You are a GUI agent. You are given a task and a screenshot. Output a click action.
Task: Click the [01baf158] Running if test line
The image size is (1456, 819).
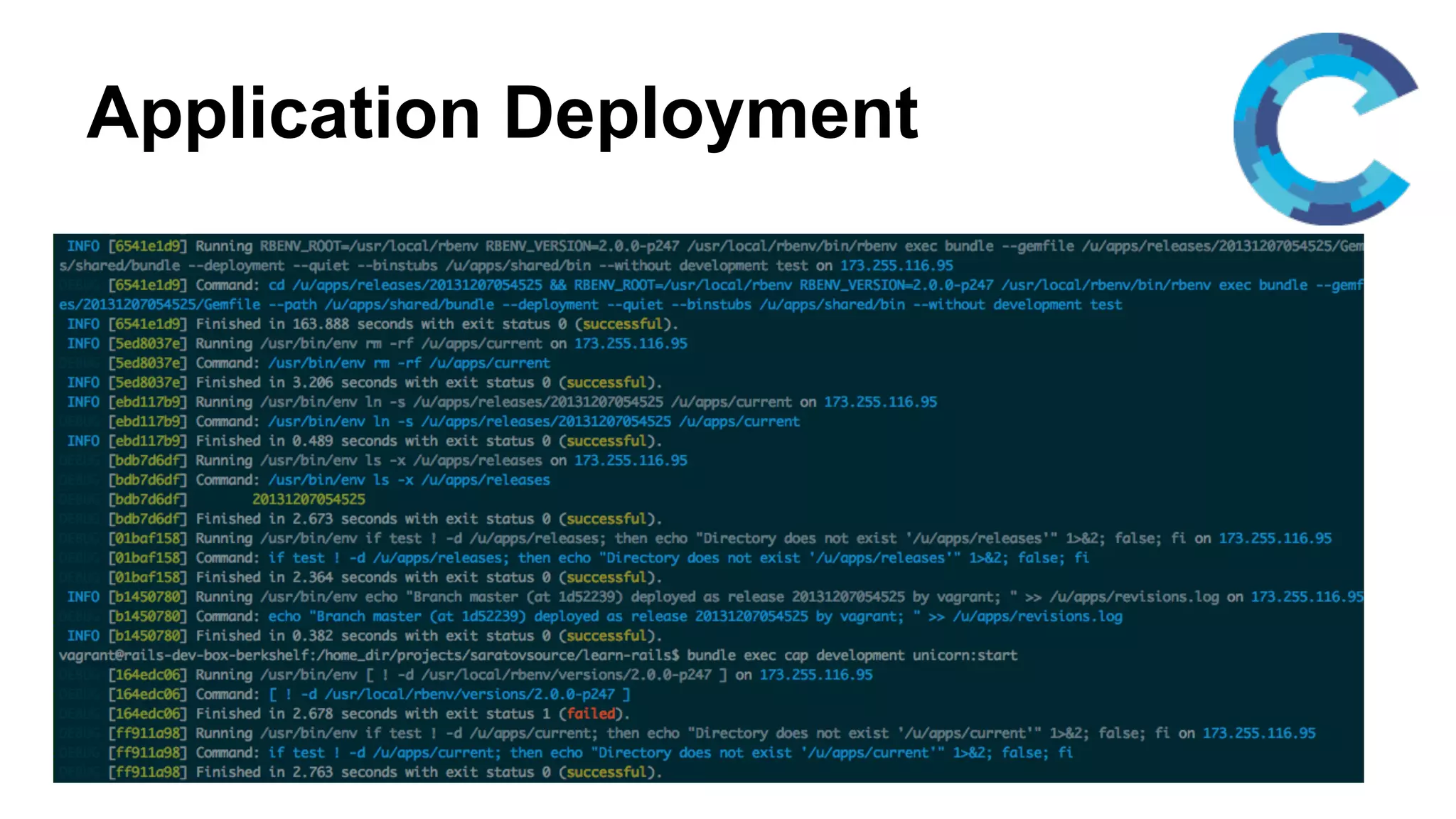tap(696, 538)
